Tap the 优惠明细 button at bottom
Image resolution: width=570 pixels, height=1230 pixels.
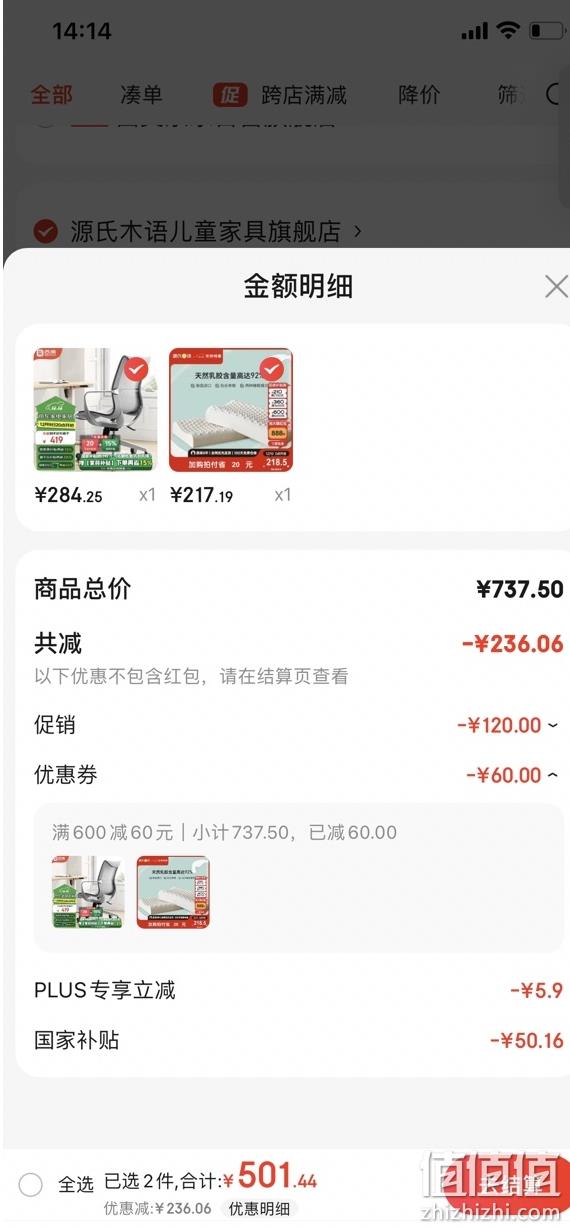(x=259, y=1208)
